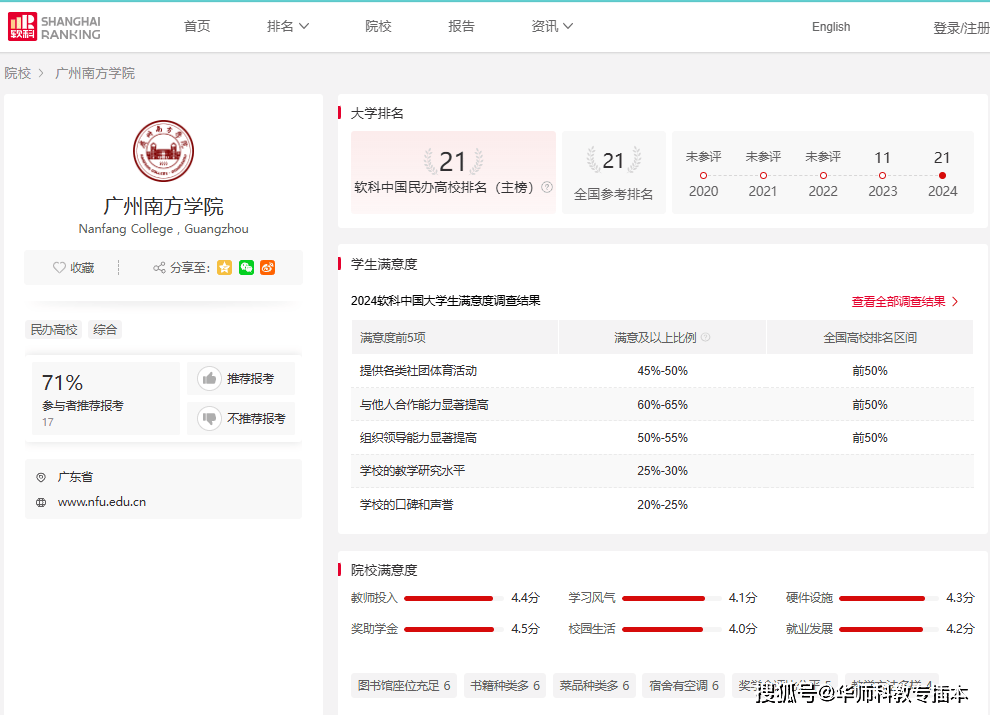Share to QQ Zone via yellow star icon
990x715 pixels.
[225, 268]
